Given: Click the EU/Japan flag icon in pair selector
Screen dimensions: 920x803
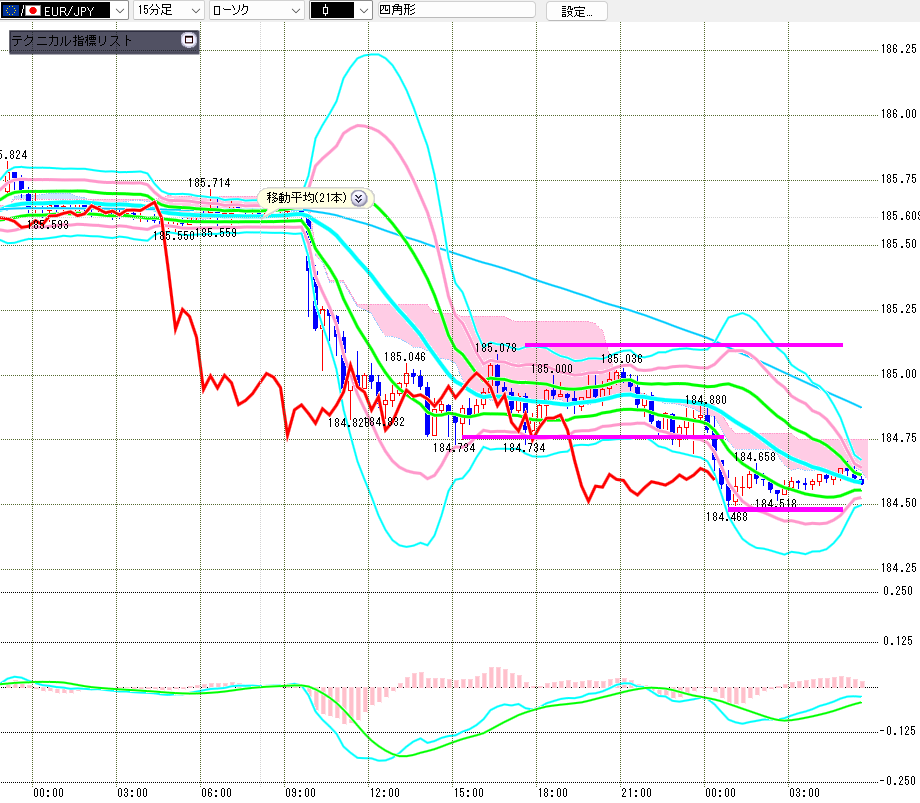Looking at the screenshot, I should click(x=20, y=11).
